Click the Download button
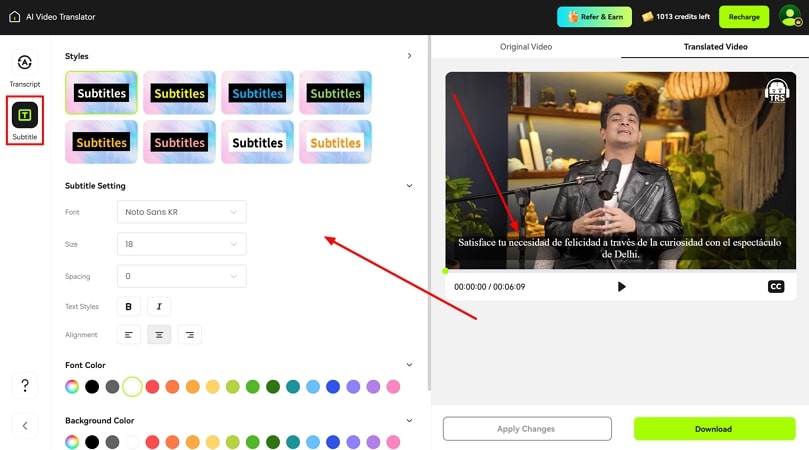Viewport: 809px width, 450px height. (x=713, y=429)
